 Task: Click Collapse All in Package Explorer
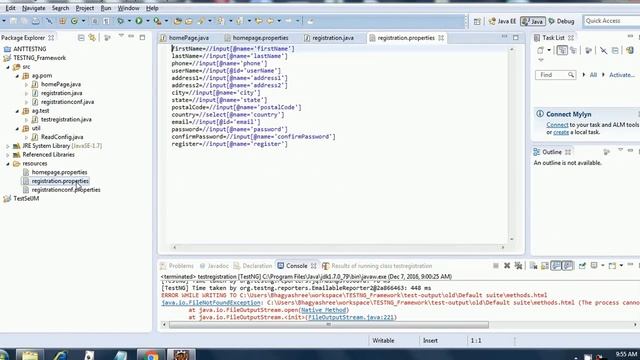[x=81, y=38]
